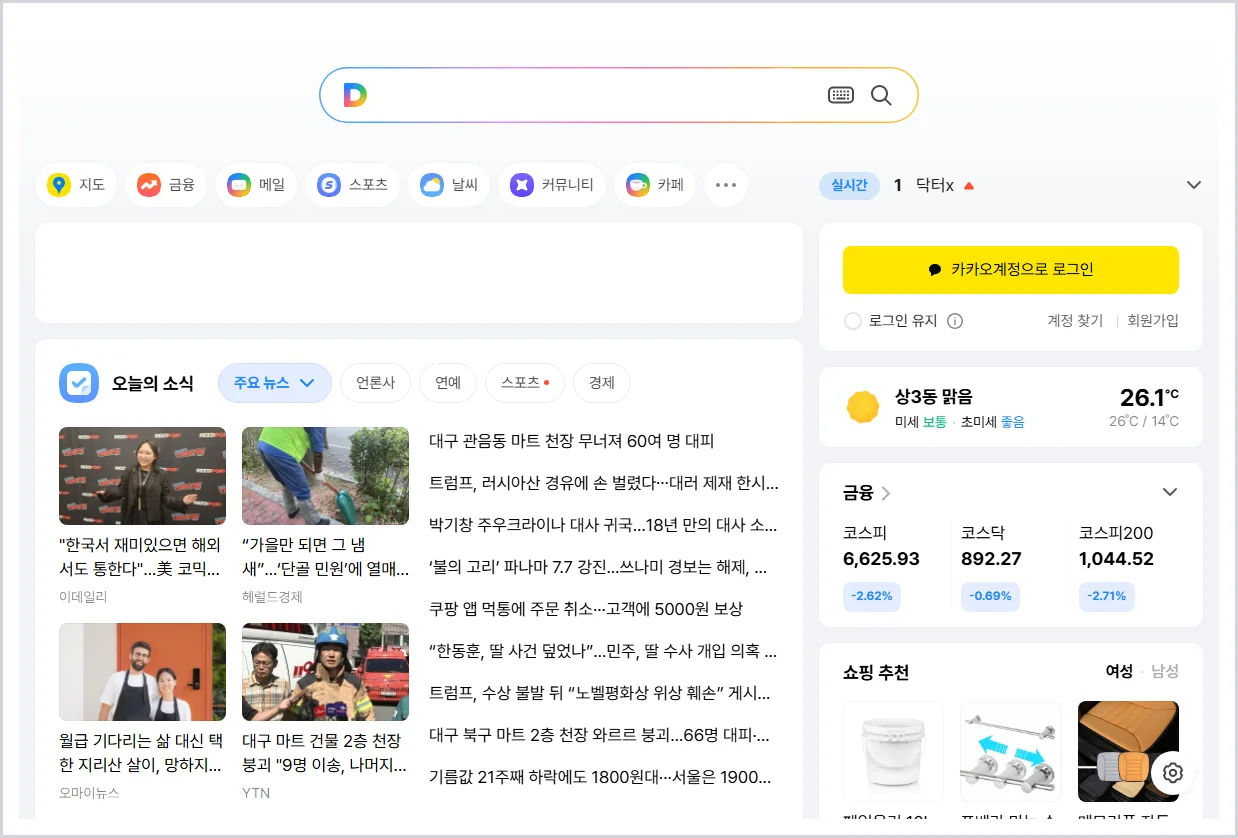The width and height of the screenshot is (1238, 838).
Task: Open the 주요 뉴스 dropdown
Action: pyautogui.click(x=275, y=383)
